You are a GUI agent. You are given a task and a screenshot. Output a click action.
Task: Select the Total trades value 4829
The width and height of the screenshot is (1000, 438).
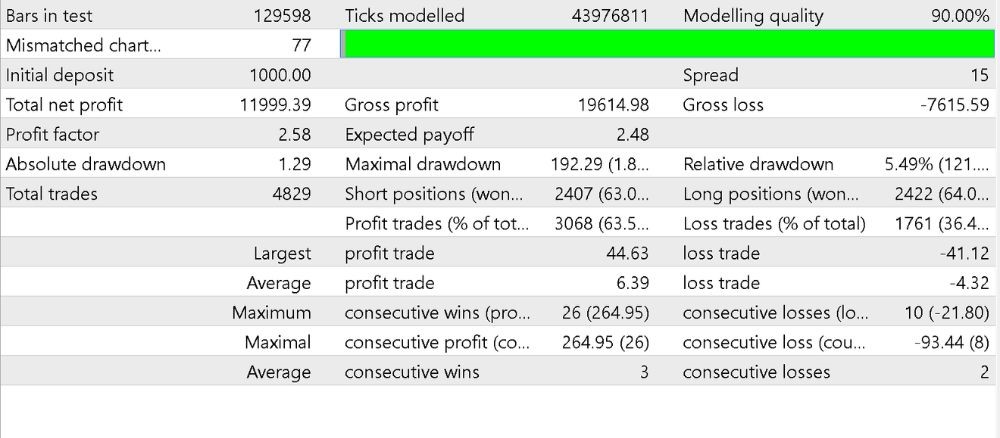pyautogui.click(x=291, y=194)
